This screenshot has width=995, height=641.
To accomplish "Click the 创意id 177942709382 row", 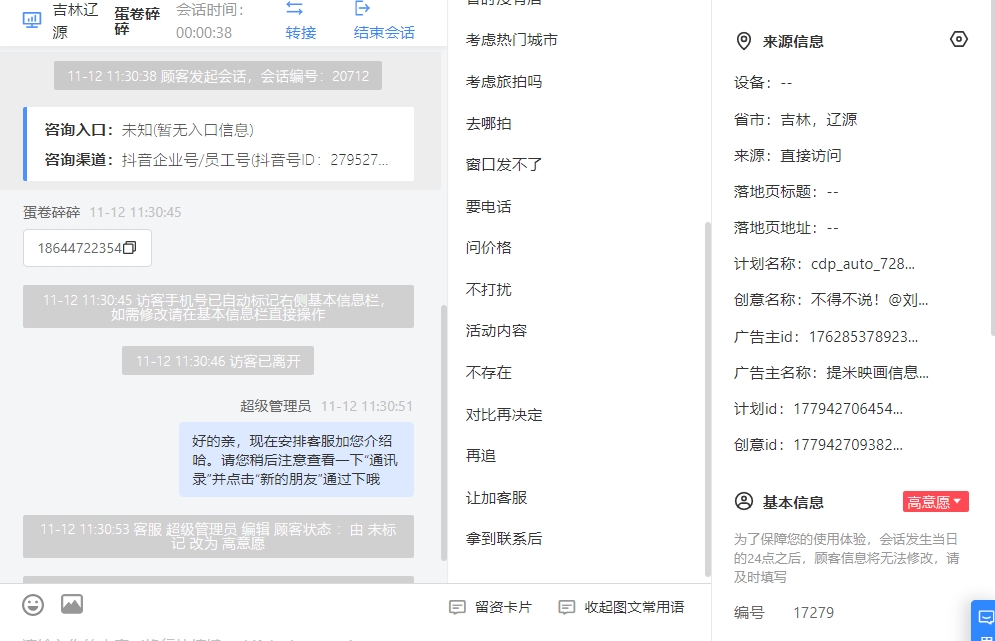I will [x=818, y=445].
